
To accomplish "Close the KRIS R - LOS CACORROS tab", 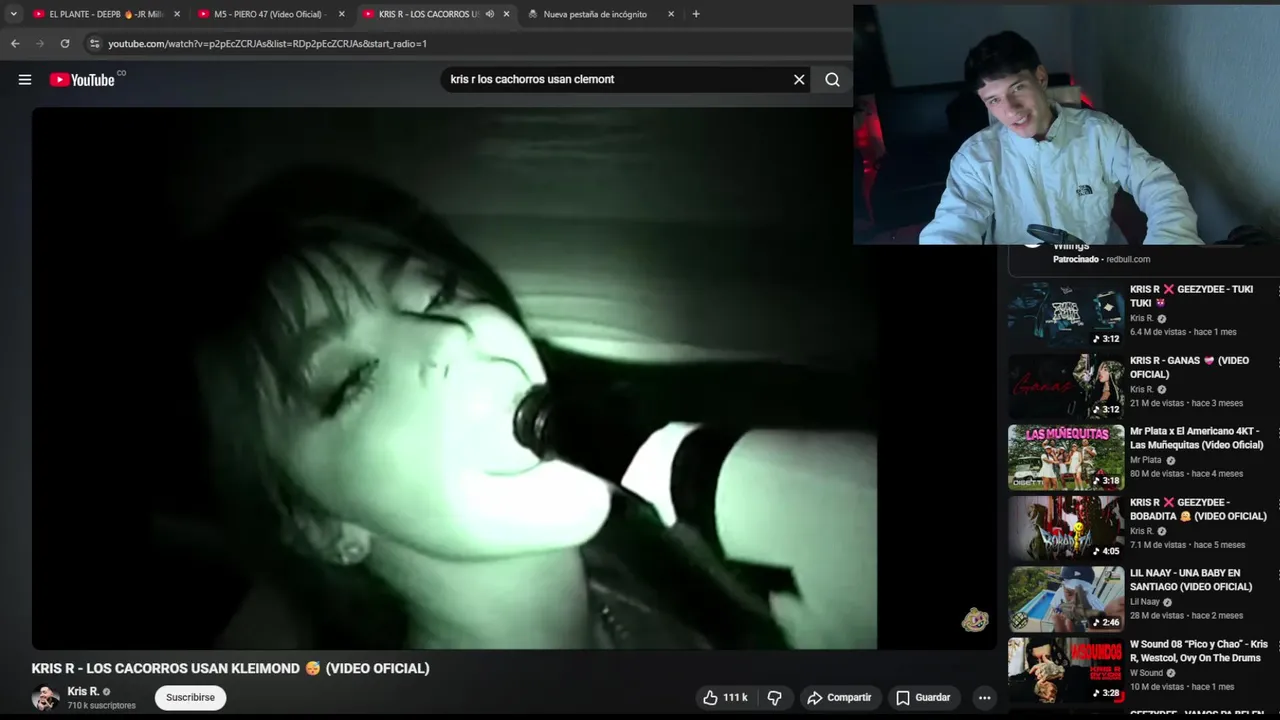I will pos(507,14).
